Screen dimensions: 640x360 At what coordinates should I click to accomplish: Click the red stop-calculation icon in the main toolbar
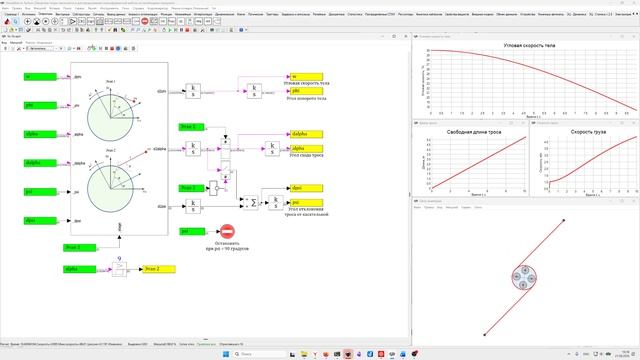click(x=187, y=30)
